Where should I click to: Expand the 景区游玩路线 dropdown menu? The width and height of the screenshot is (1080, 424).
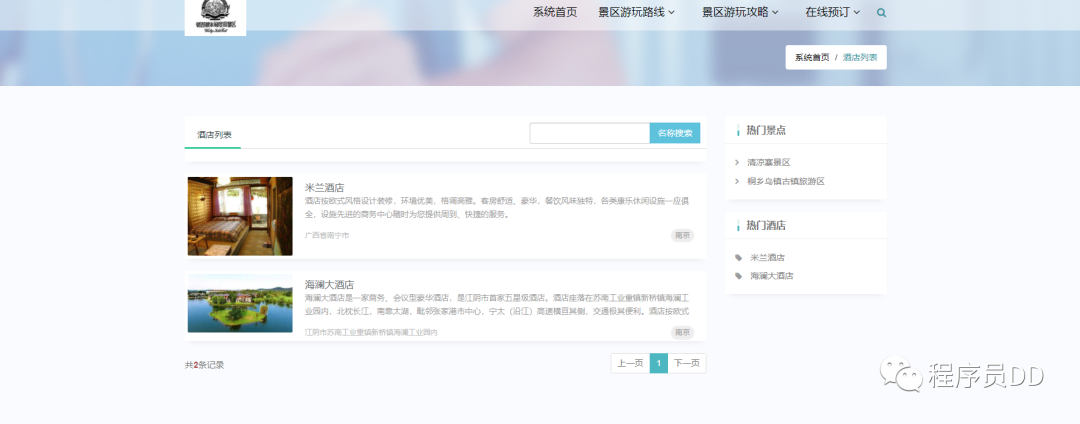pyautogui.click(x=636, y=12)
